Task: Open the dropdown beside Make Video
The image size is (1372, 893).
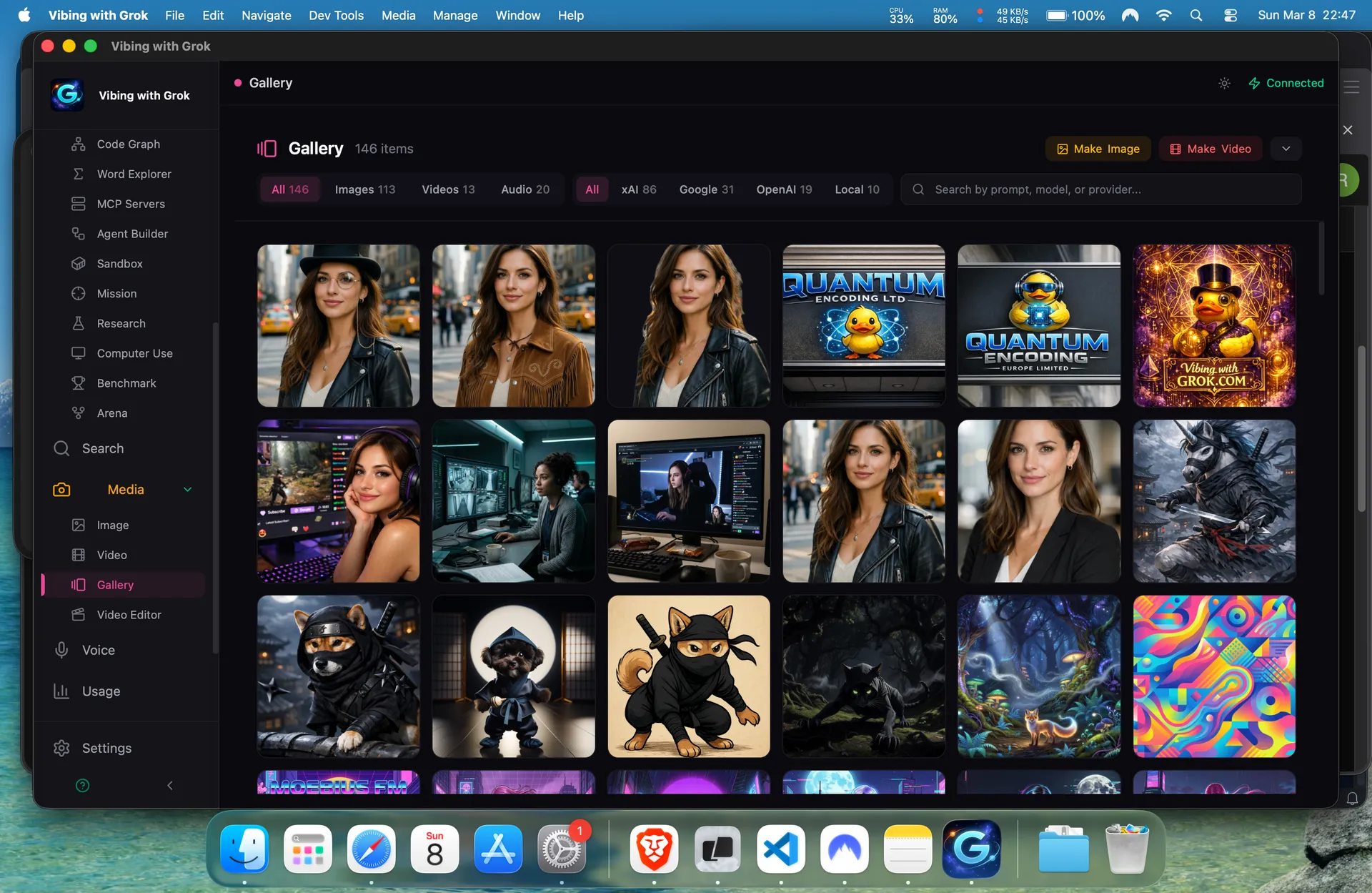Action: point(1286,149)
